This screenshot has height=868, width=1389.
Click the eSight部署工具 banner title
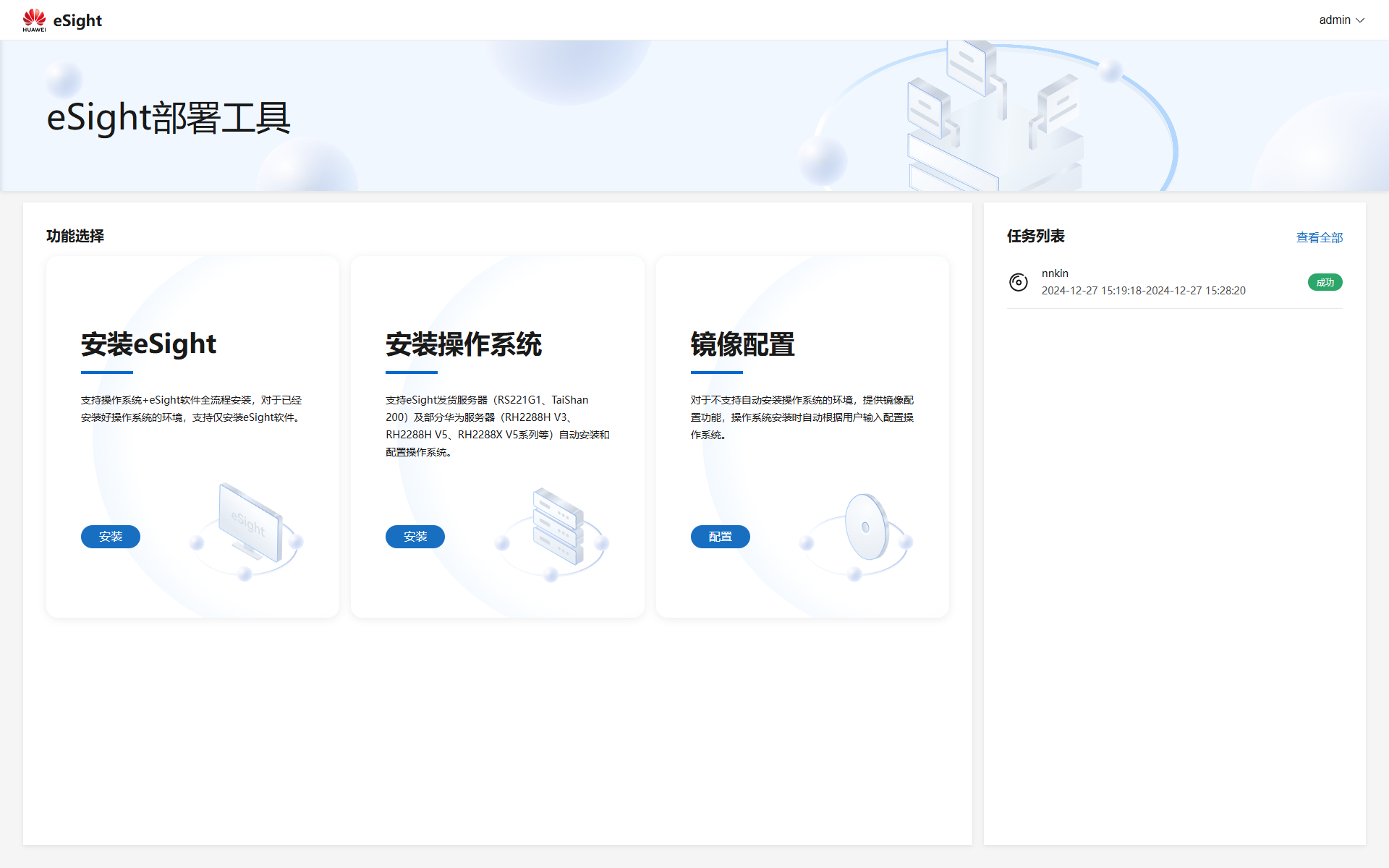(x=169, y=118)
